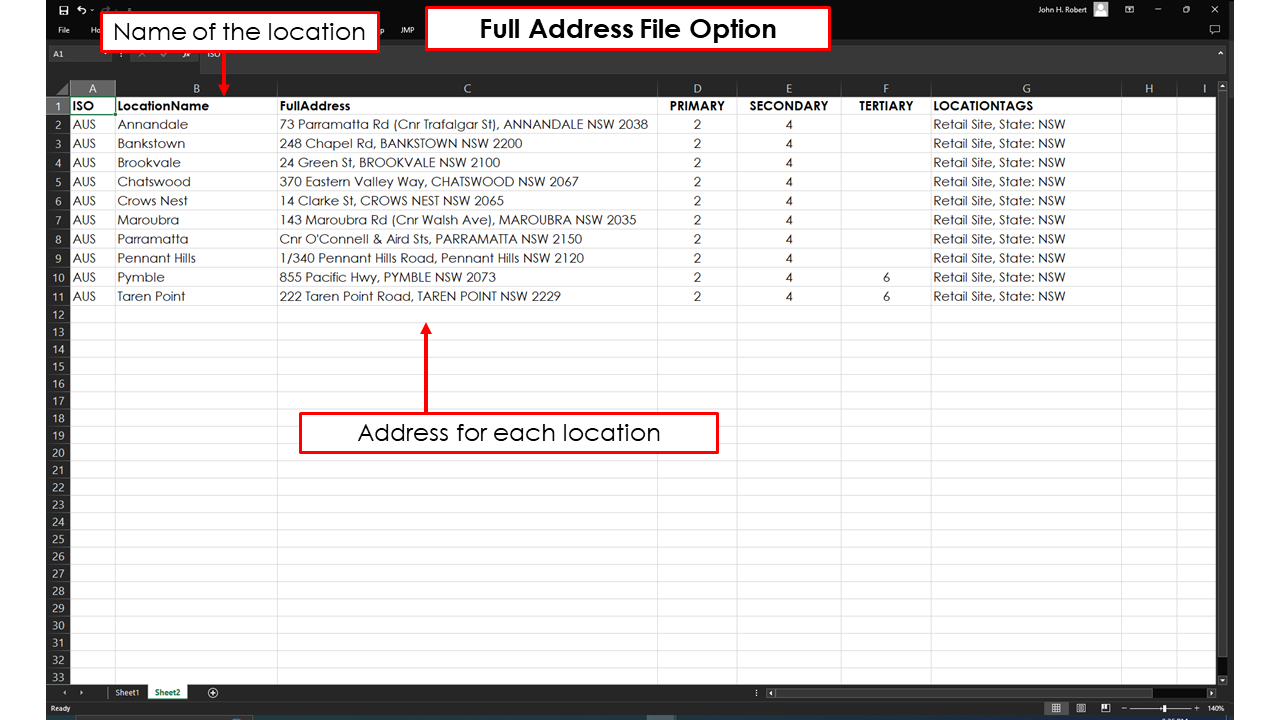Screen dimensions: 1280x720
Task: Switch to the Sheet1 tab
Action: 127,693
